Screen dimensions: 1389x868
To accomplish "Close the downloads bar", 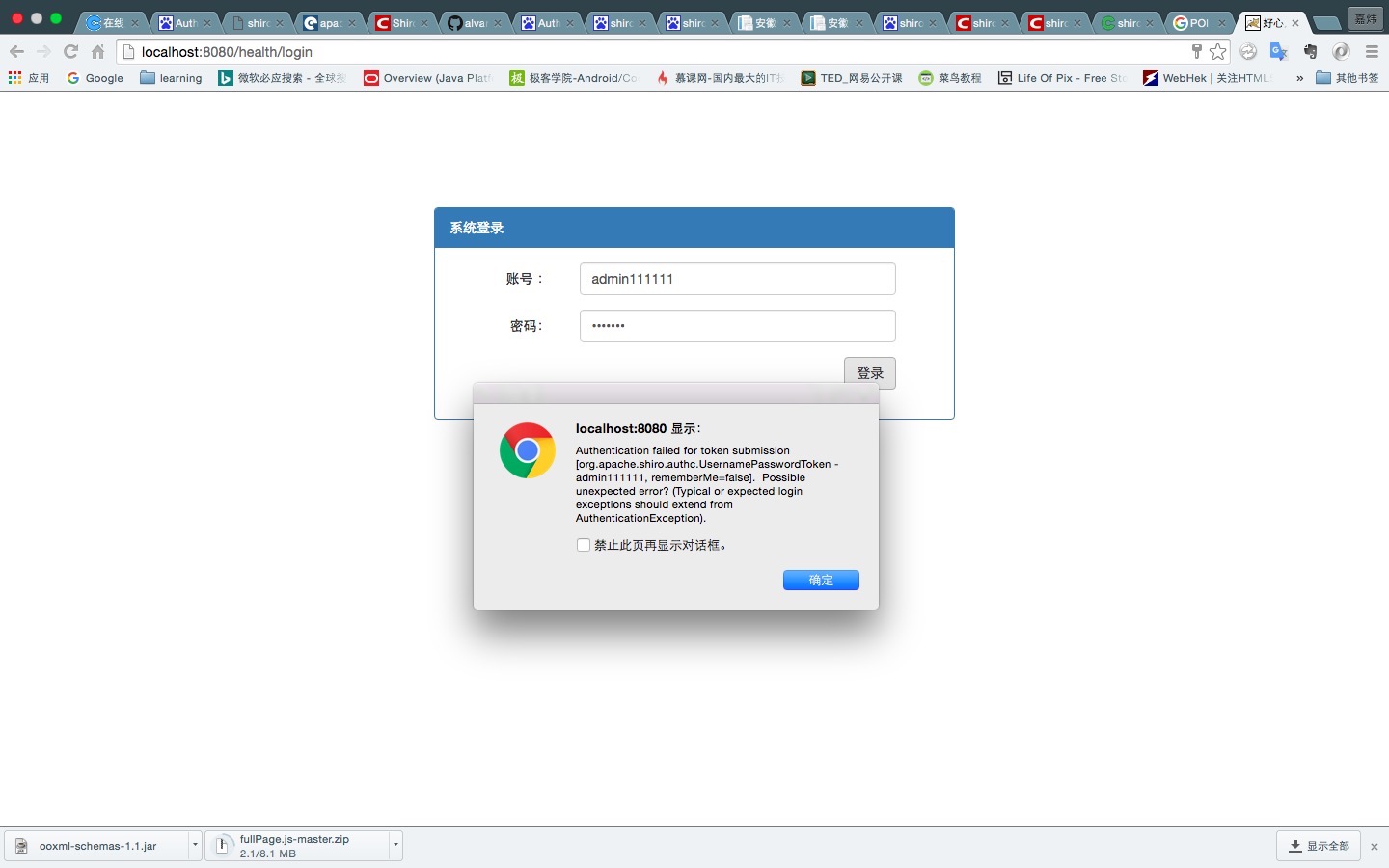I will [x=1375, y=847].
